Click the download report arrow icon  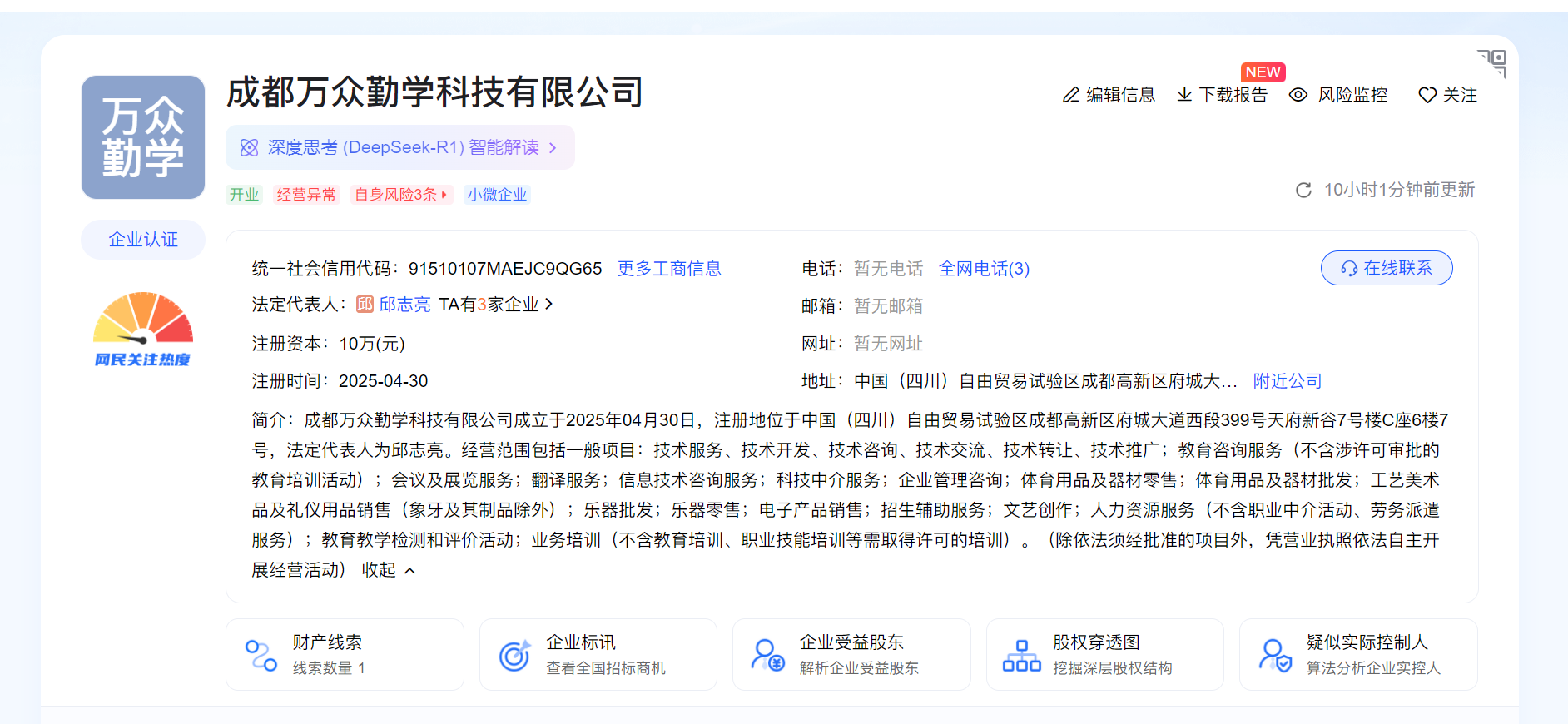[x=1183, y=95]
